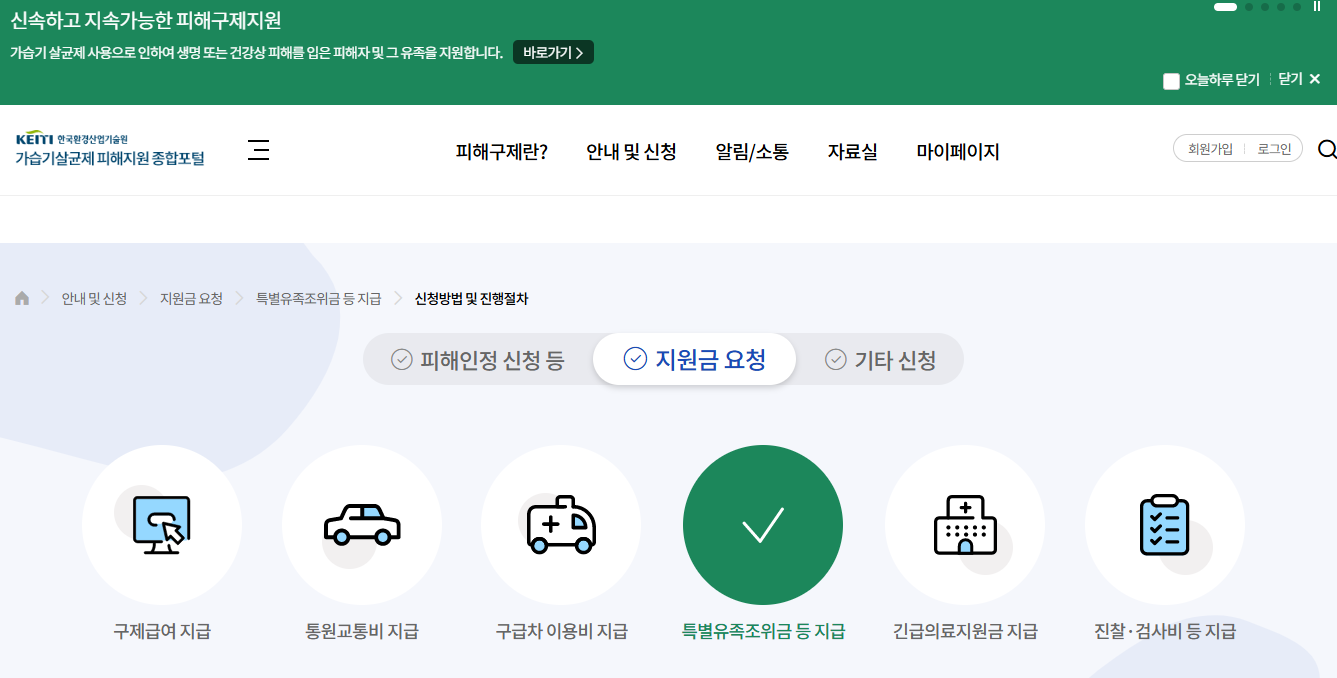Go to the second banner slide dot

[x=1249, y=7]
